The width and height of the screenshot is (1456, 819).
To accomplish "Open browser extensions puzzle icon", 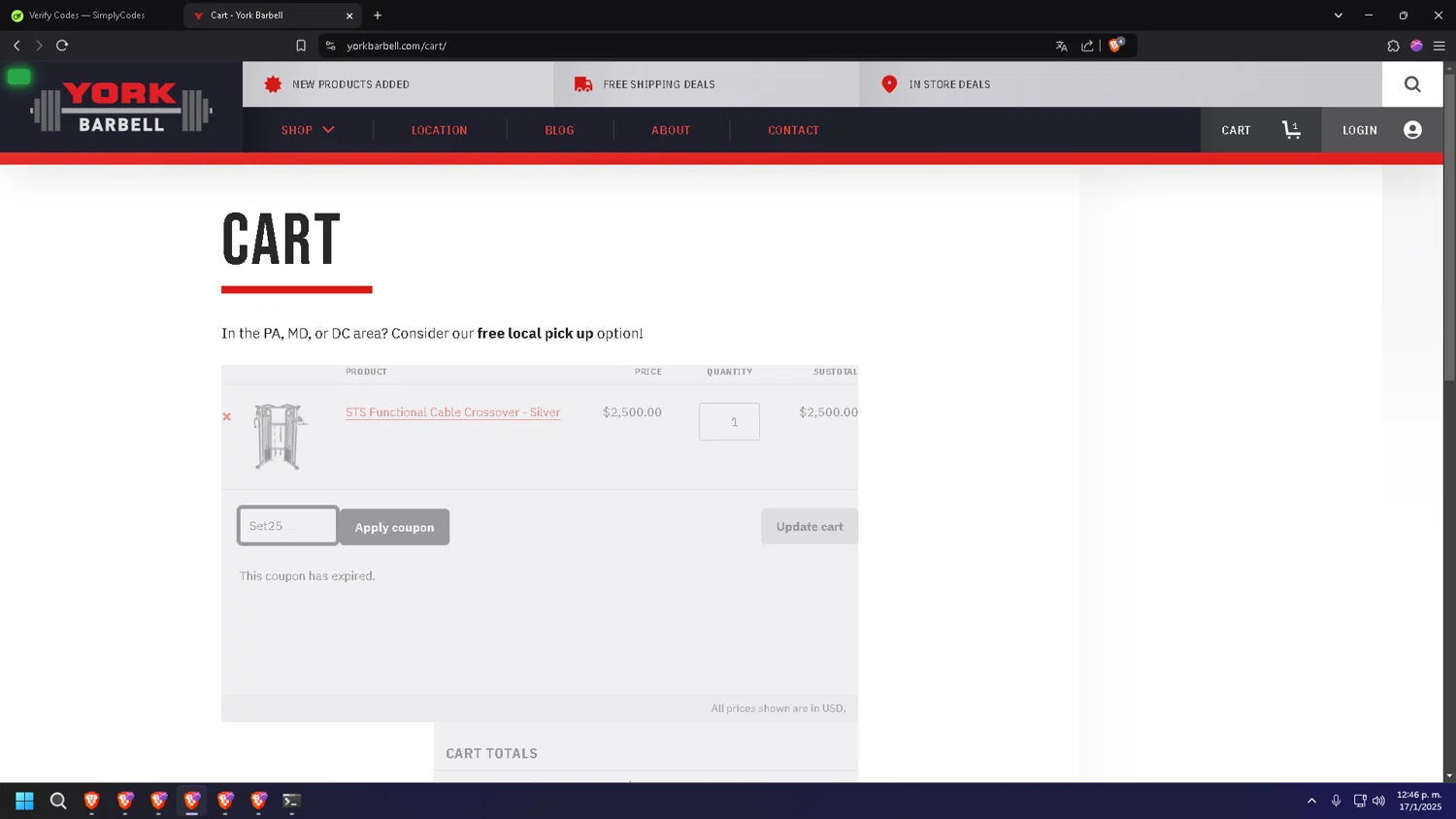I will tap(1393, 46).
